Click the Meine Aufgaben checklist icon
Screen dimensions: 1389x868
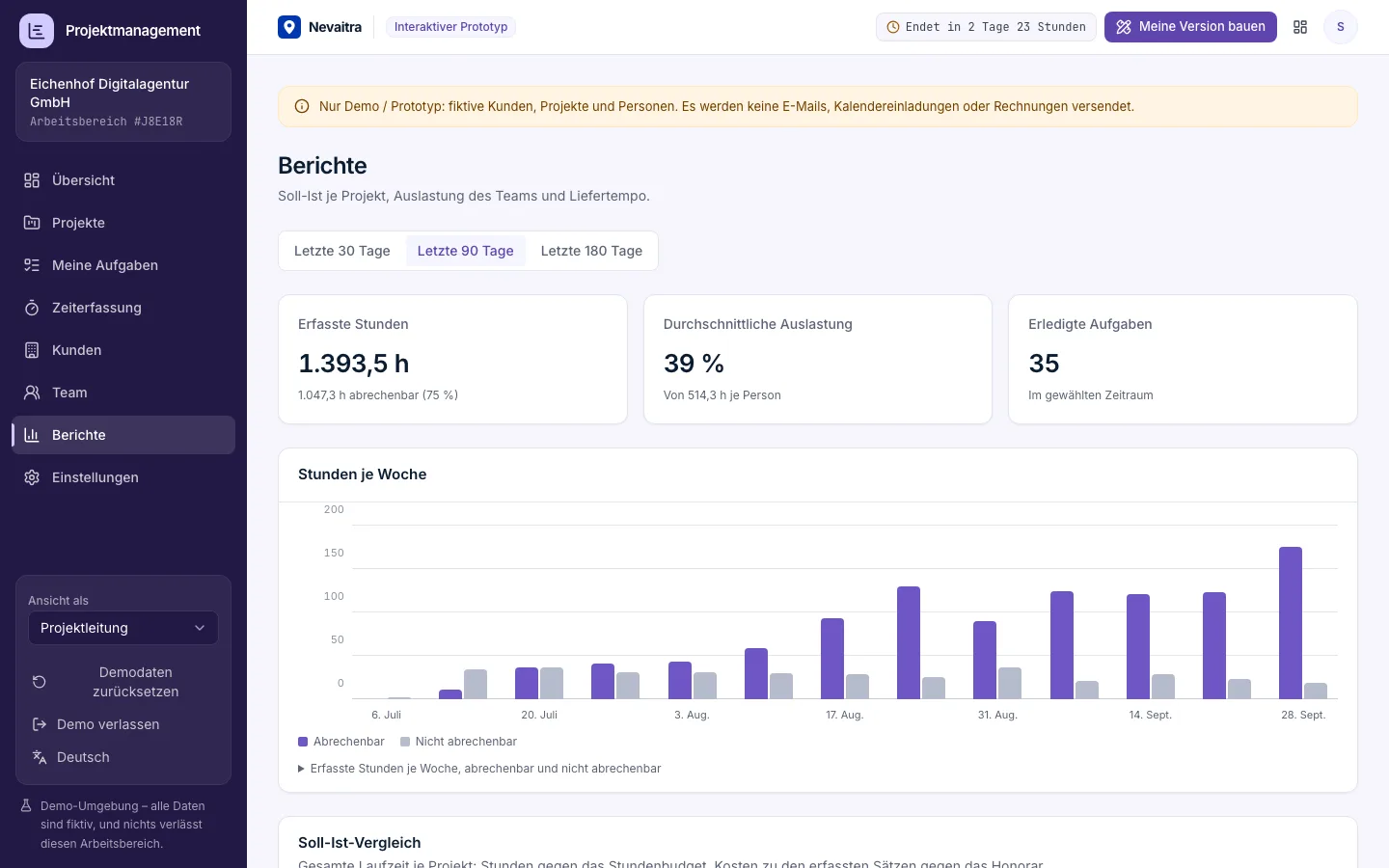click(32, 265)
